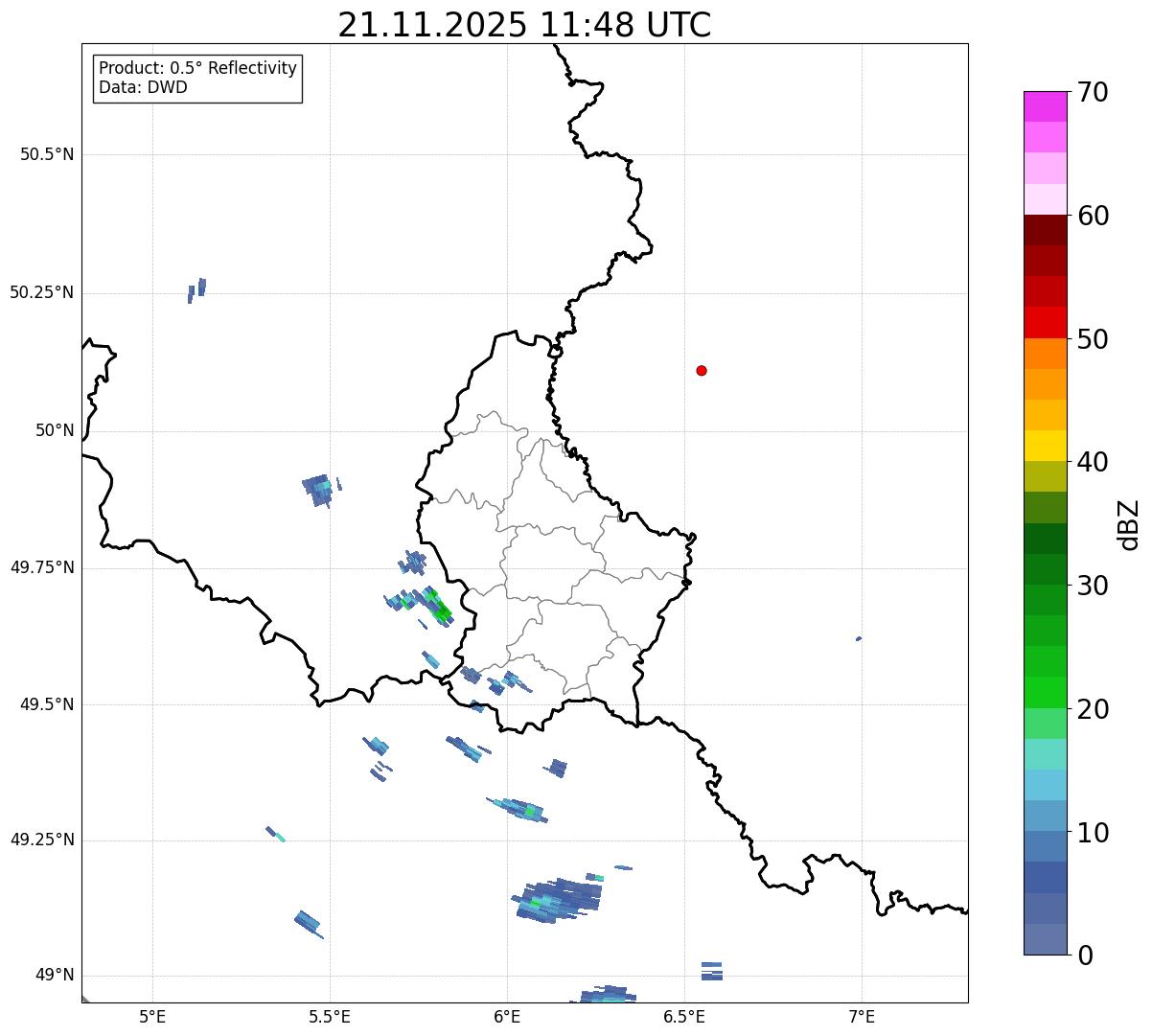
Task: Click the latitude label "50°N"
Action: coord(55,430)
